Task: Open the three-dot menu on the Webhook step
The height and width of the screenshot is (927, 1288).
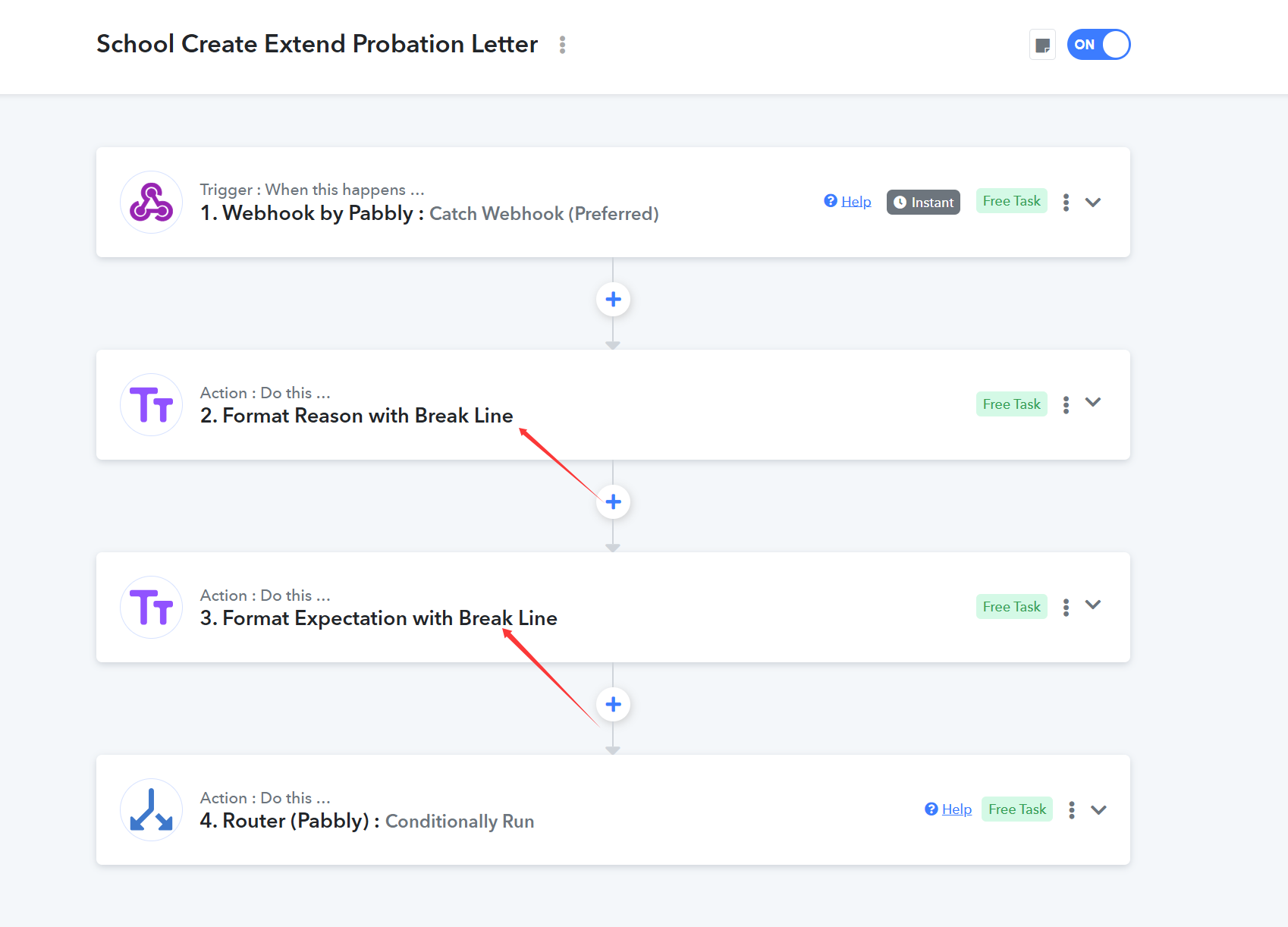Action: (x=1066, y=203)
